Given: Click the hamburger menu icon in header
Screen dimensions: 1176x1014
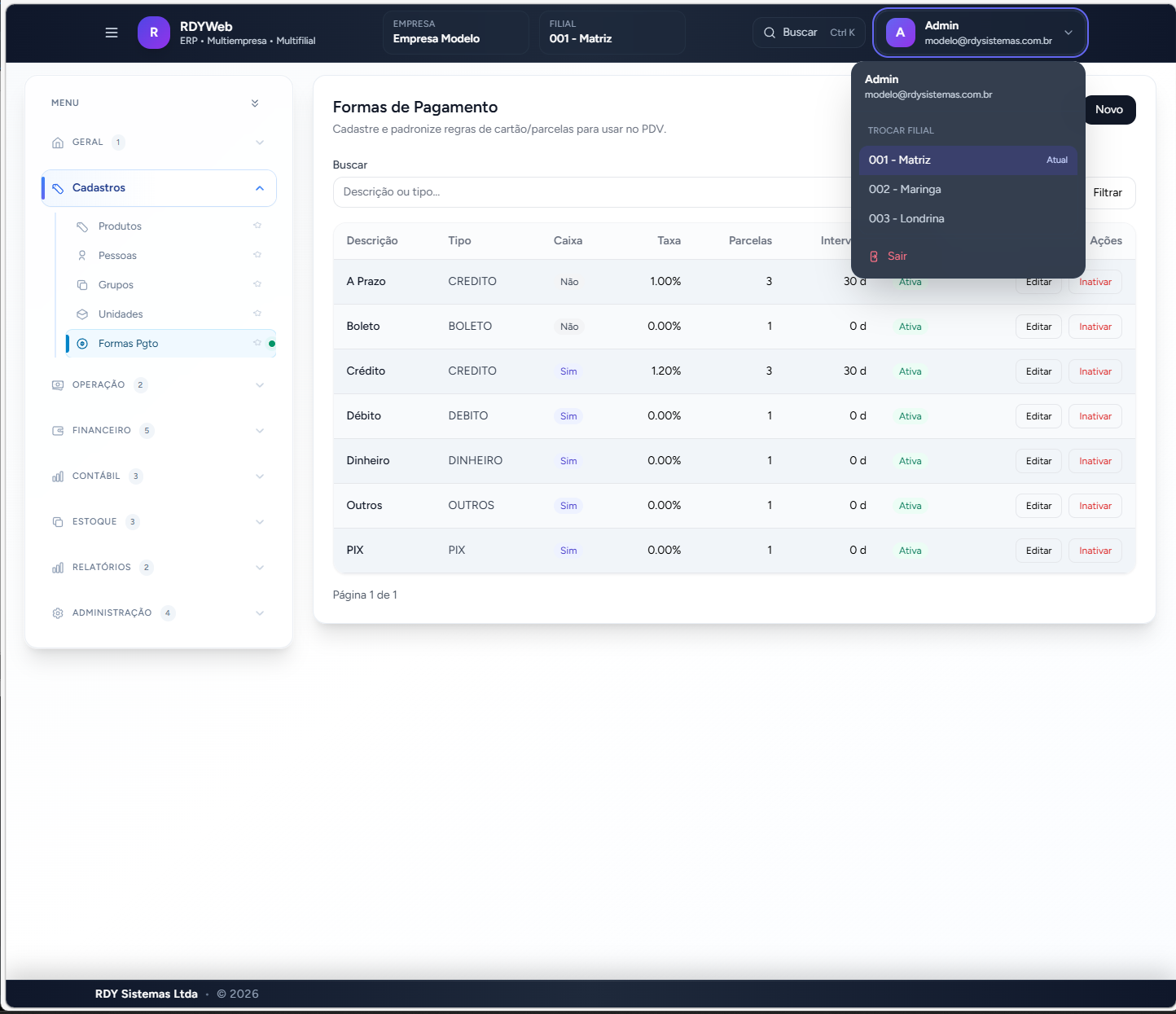Looking at the screenshot, I should (x=112, y=33).
